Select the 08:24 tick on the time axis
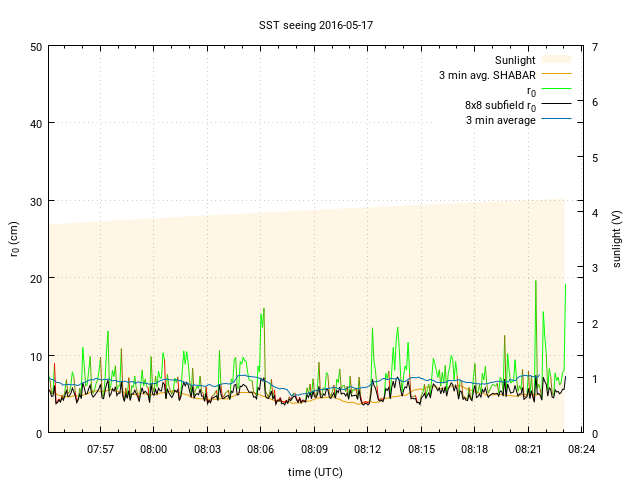 [581, 449]
